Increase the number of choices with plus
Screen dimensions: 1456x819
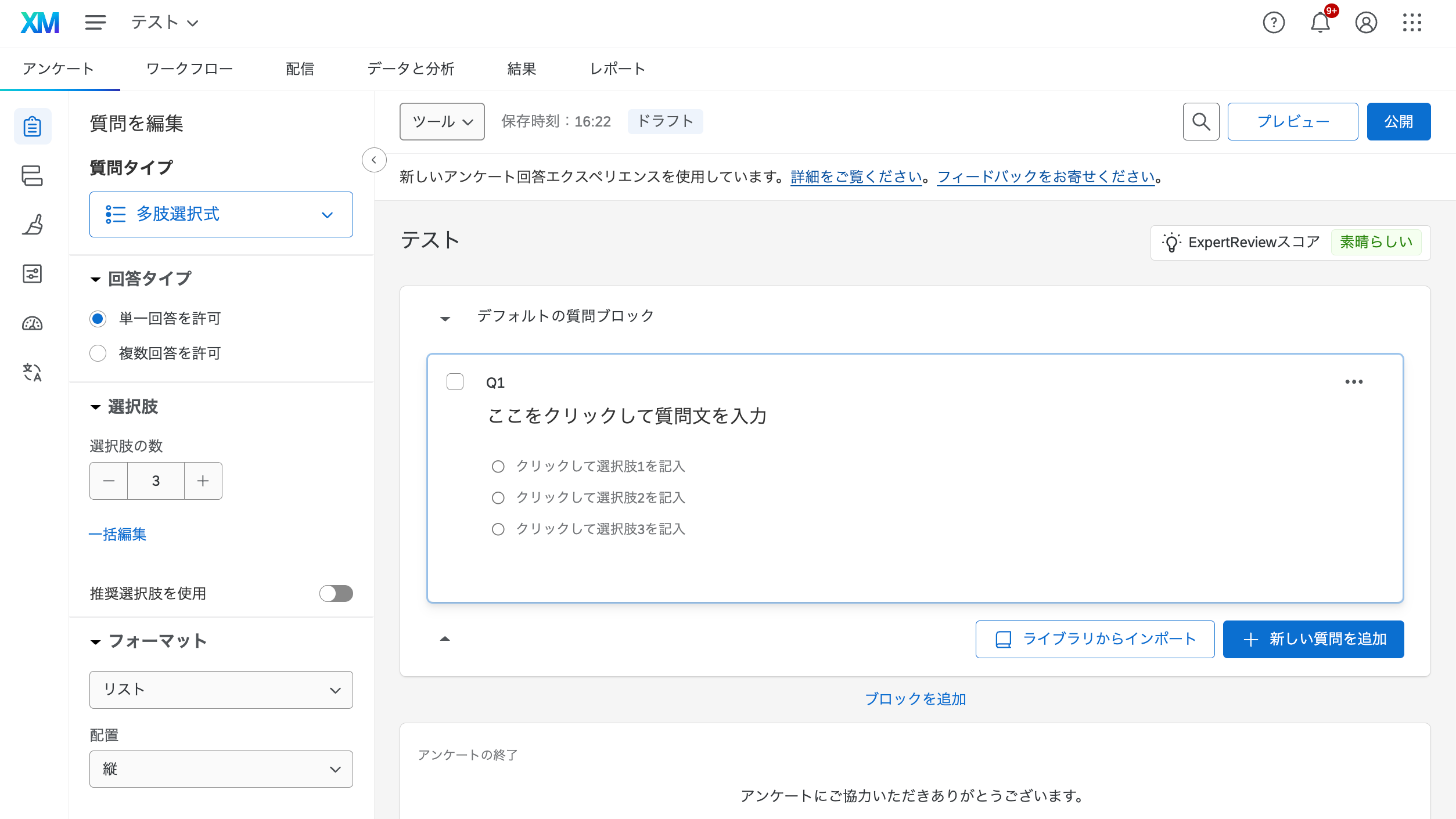(x=203, y=481)
